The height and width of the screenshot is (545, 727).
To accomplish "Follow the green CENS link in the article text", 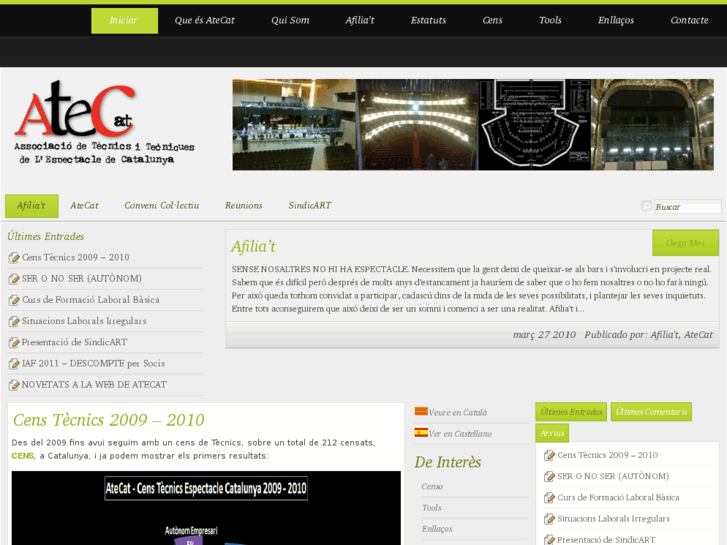I will coord(23,456).
